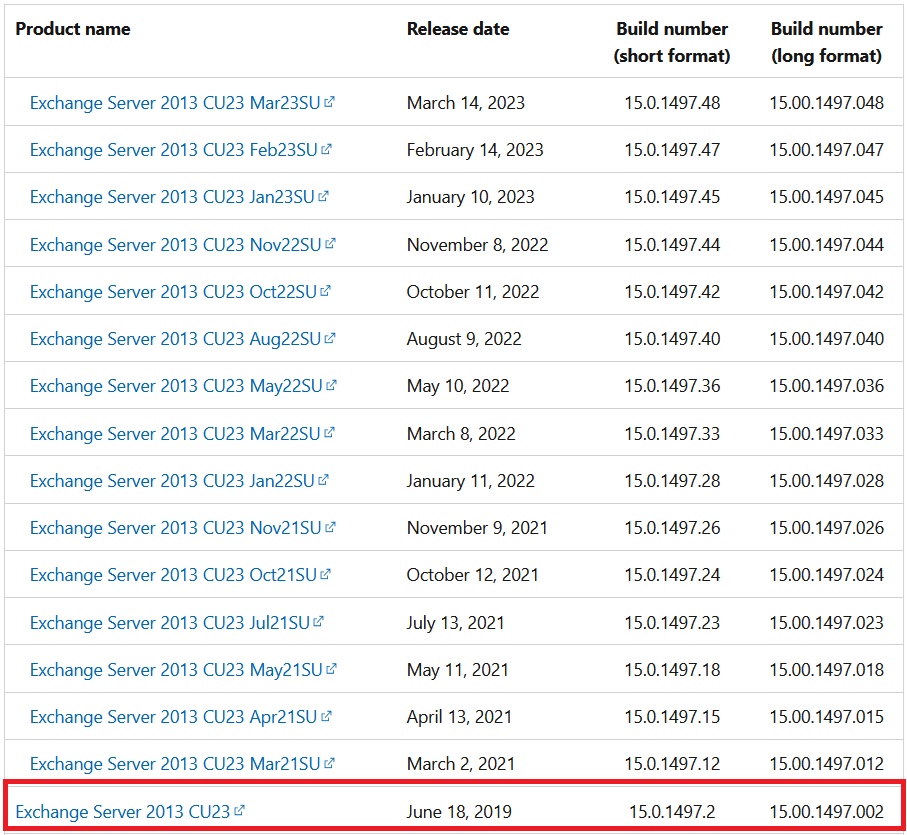Select long build number 15.00.1497.033
Screen dimensions: 907x835
tap(827, 434)
